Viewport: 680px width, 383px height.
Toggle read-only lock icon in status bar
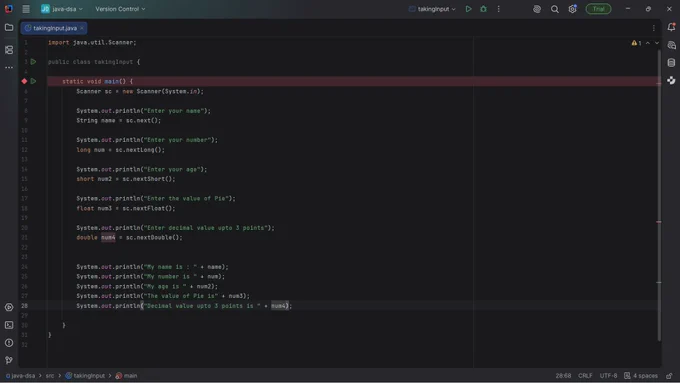(670, 376)
